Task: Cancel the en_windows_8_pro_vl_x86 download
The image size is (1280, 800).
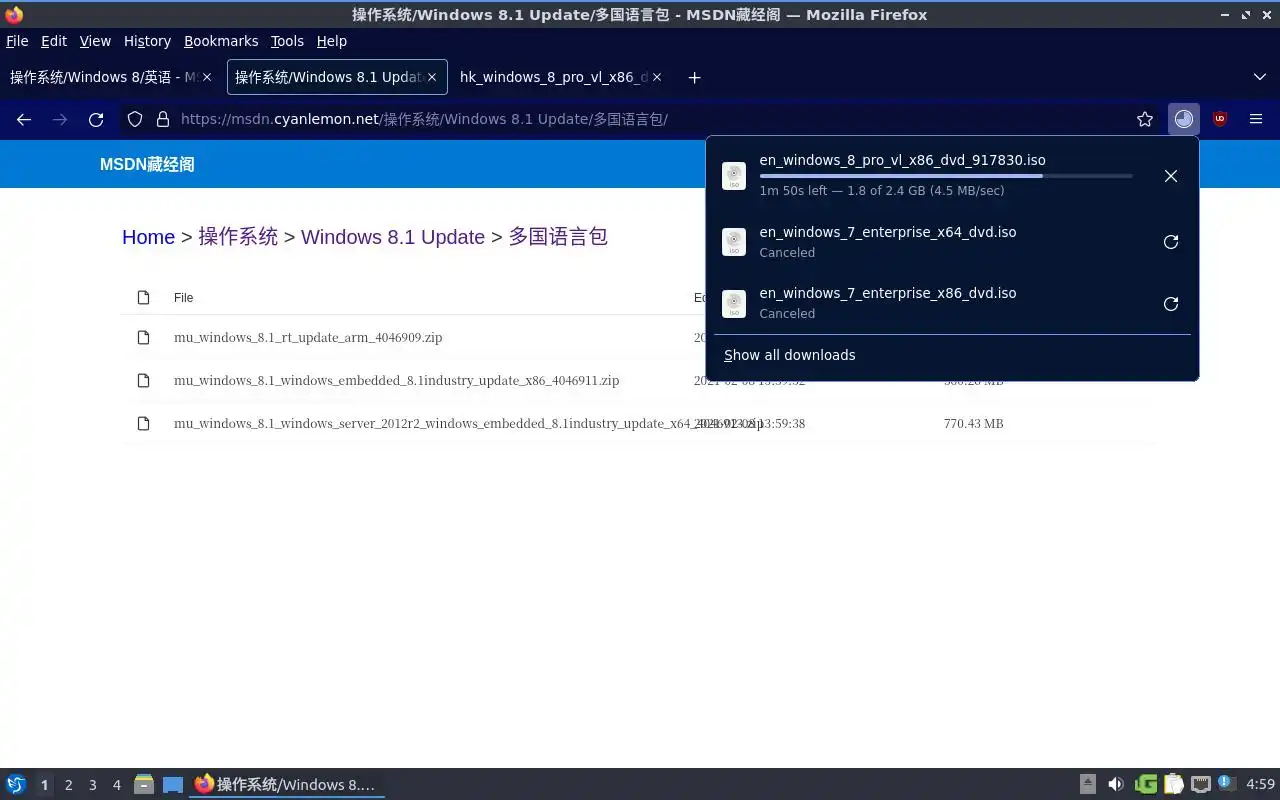Action: click(1171, 176)
